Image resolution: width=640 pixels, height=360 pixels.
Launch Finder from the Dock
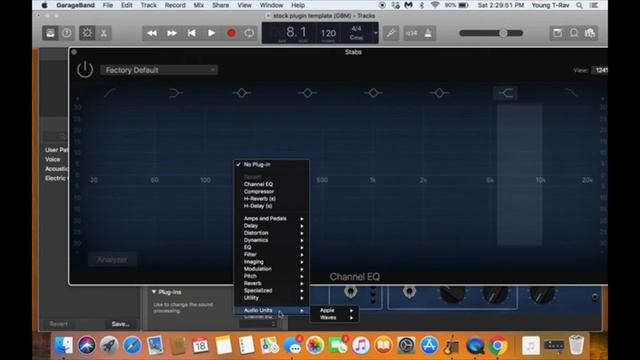click(64, 346)
